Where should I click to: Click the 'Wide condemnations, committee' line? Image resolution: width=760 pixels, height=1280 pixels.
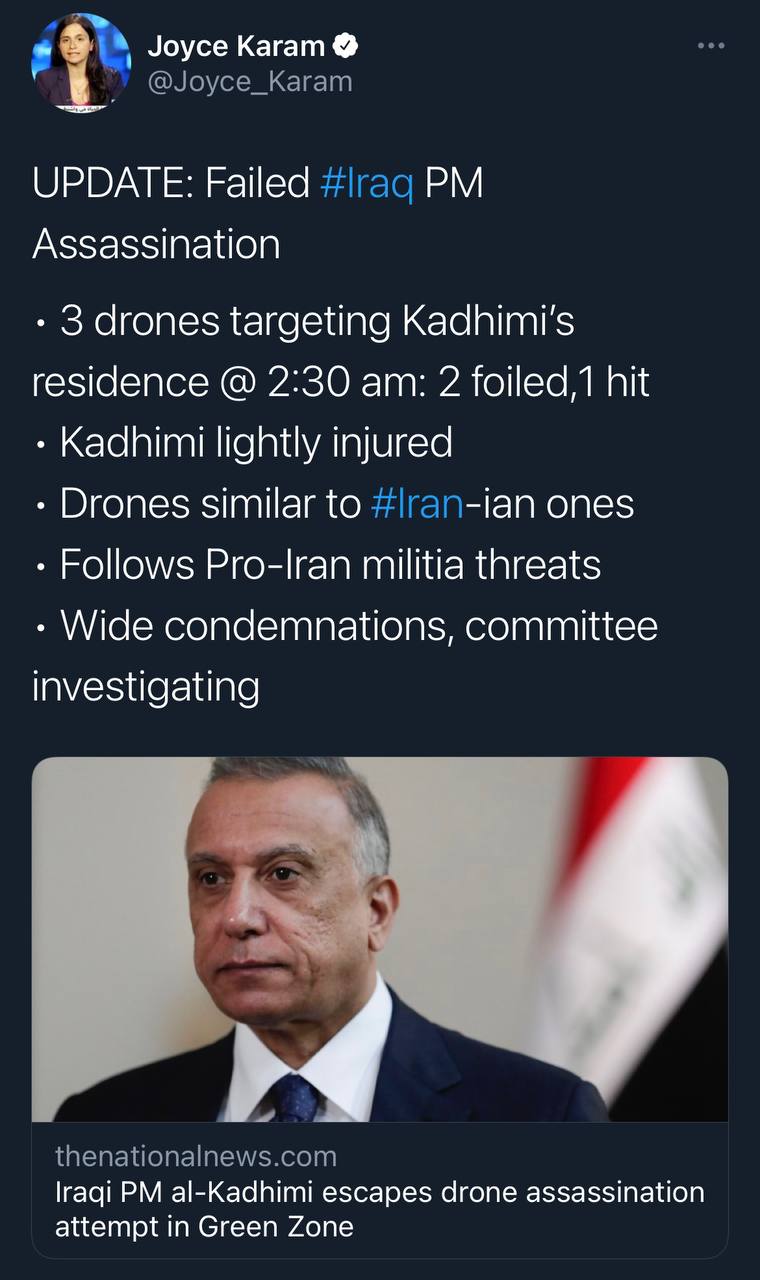click(x=358, y=626)
